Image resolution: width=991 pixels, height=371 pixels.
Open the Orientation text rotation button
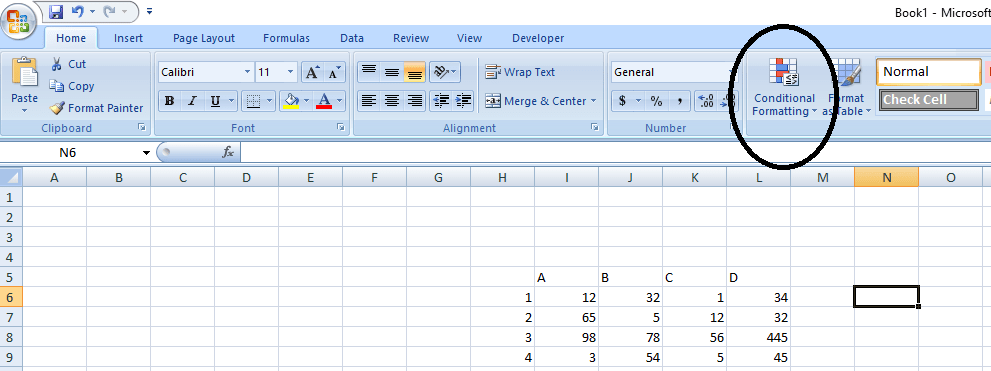tap(445, 72)
